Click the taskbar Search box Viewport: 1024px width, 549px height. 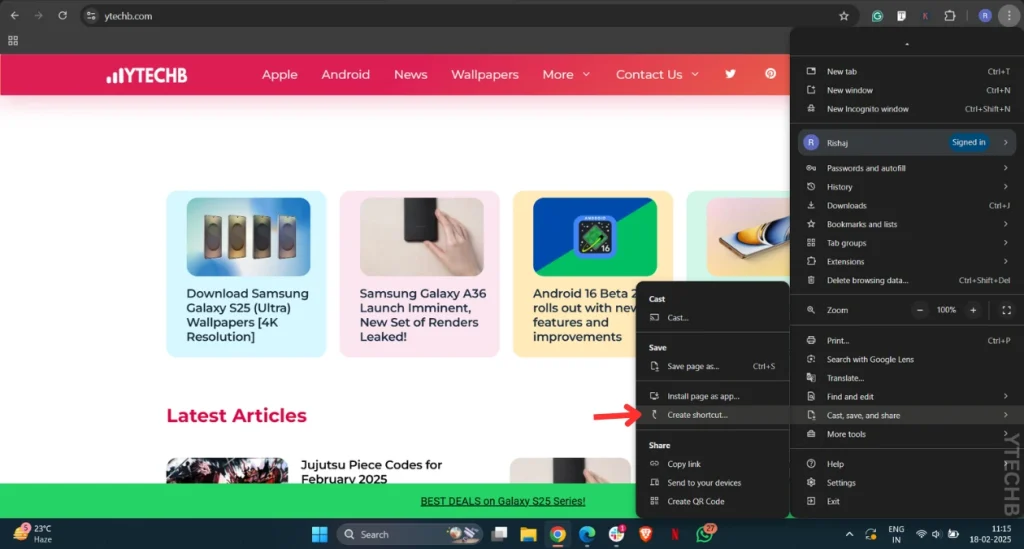tap(410, 535)
